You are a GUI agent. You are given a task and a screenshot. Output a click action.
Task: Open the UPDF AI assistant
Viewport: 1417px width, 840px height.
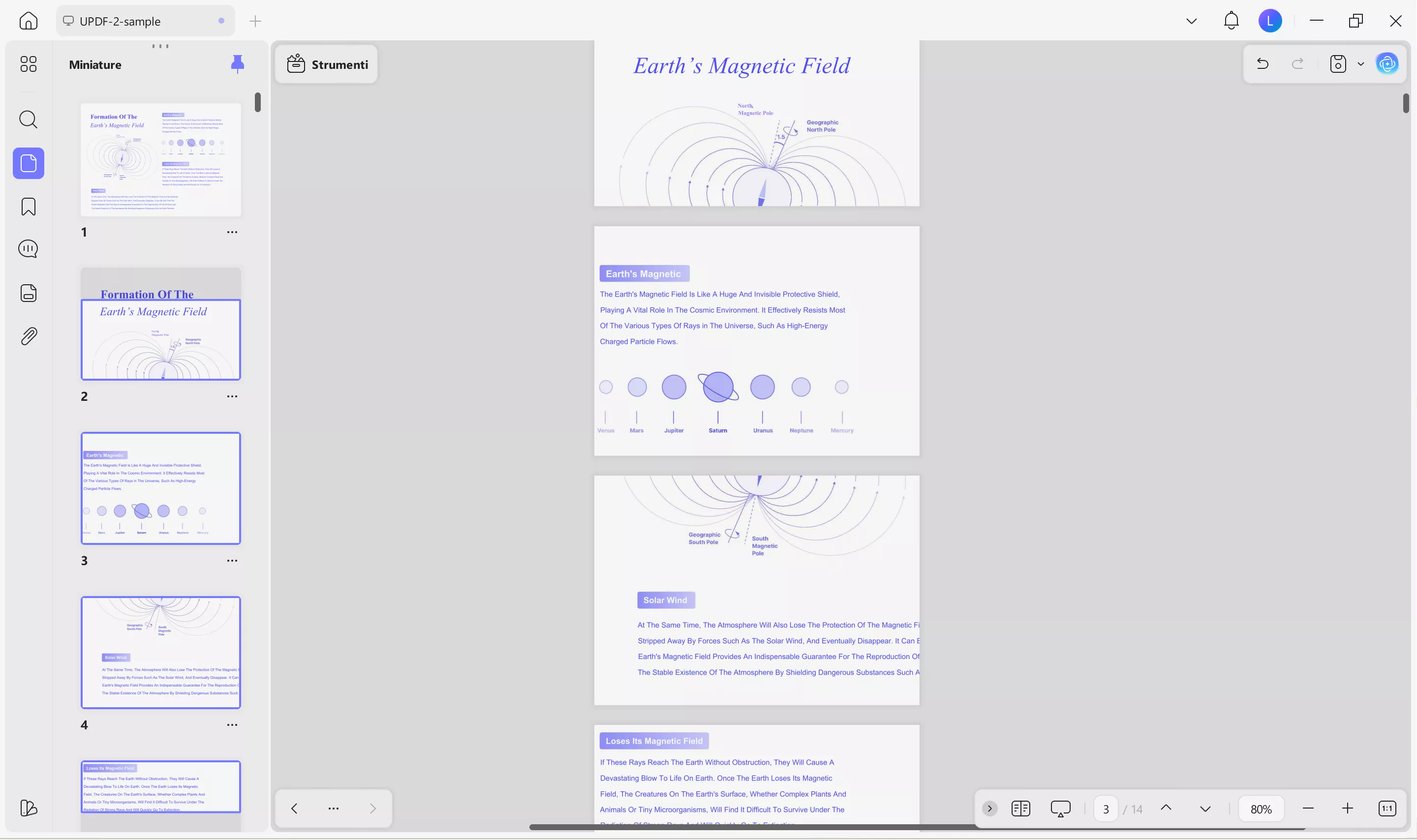[x=1386, y=63]
